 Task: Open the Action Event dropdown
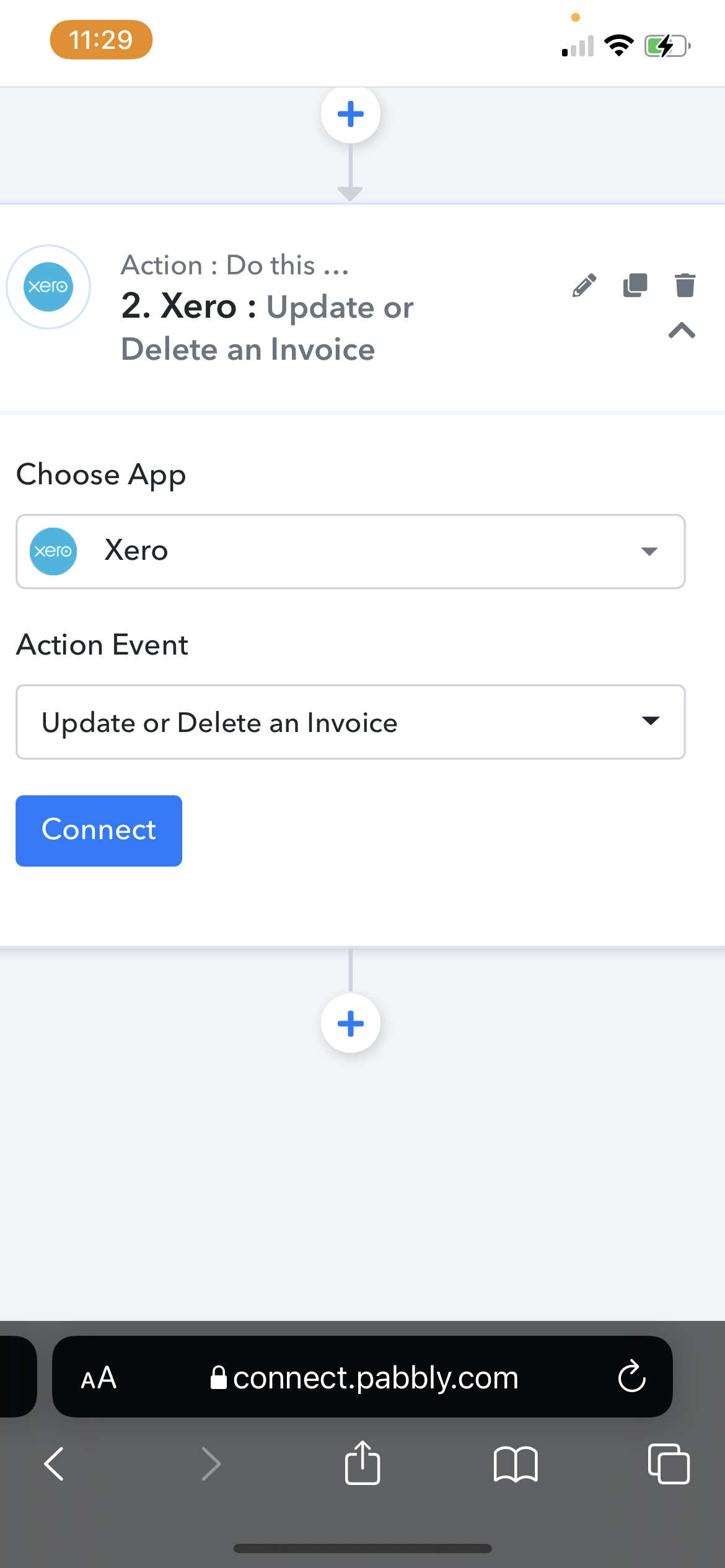(351, 722)
